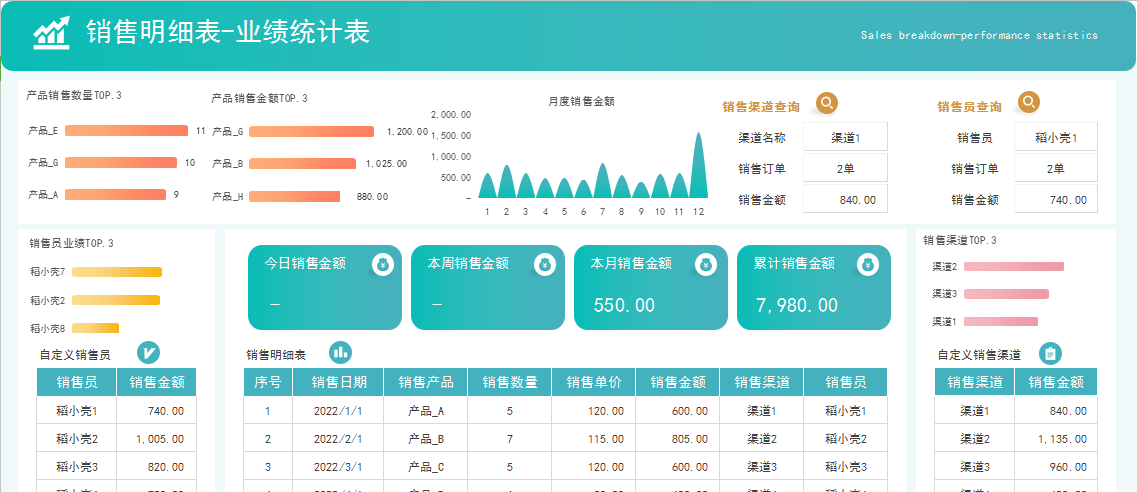Click the unit price cell 115.00
The height and width of the screenshot is (492, 1137).
click(x=594, y=438)
